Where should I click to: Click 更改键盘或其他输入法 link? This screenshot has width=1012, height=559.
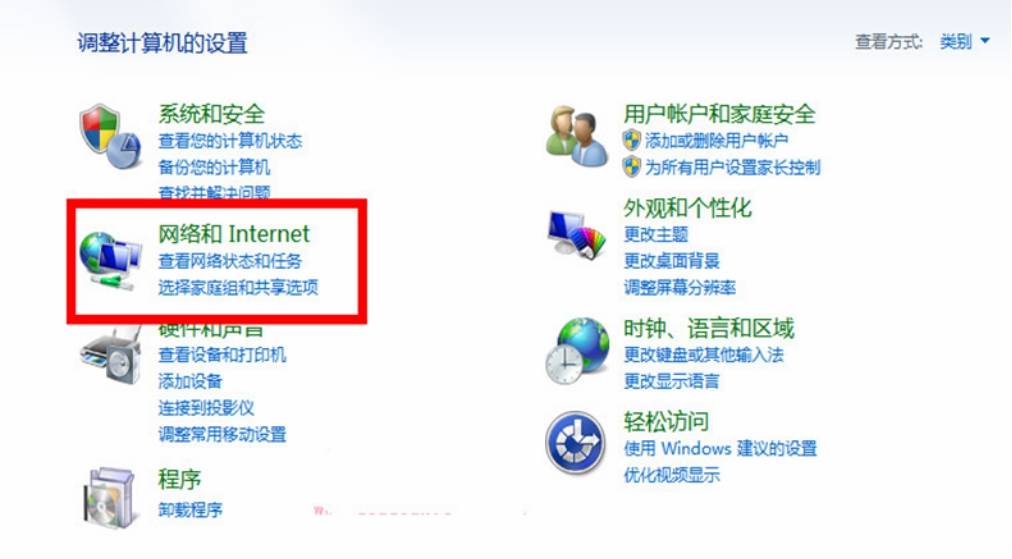704,355
